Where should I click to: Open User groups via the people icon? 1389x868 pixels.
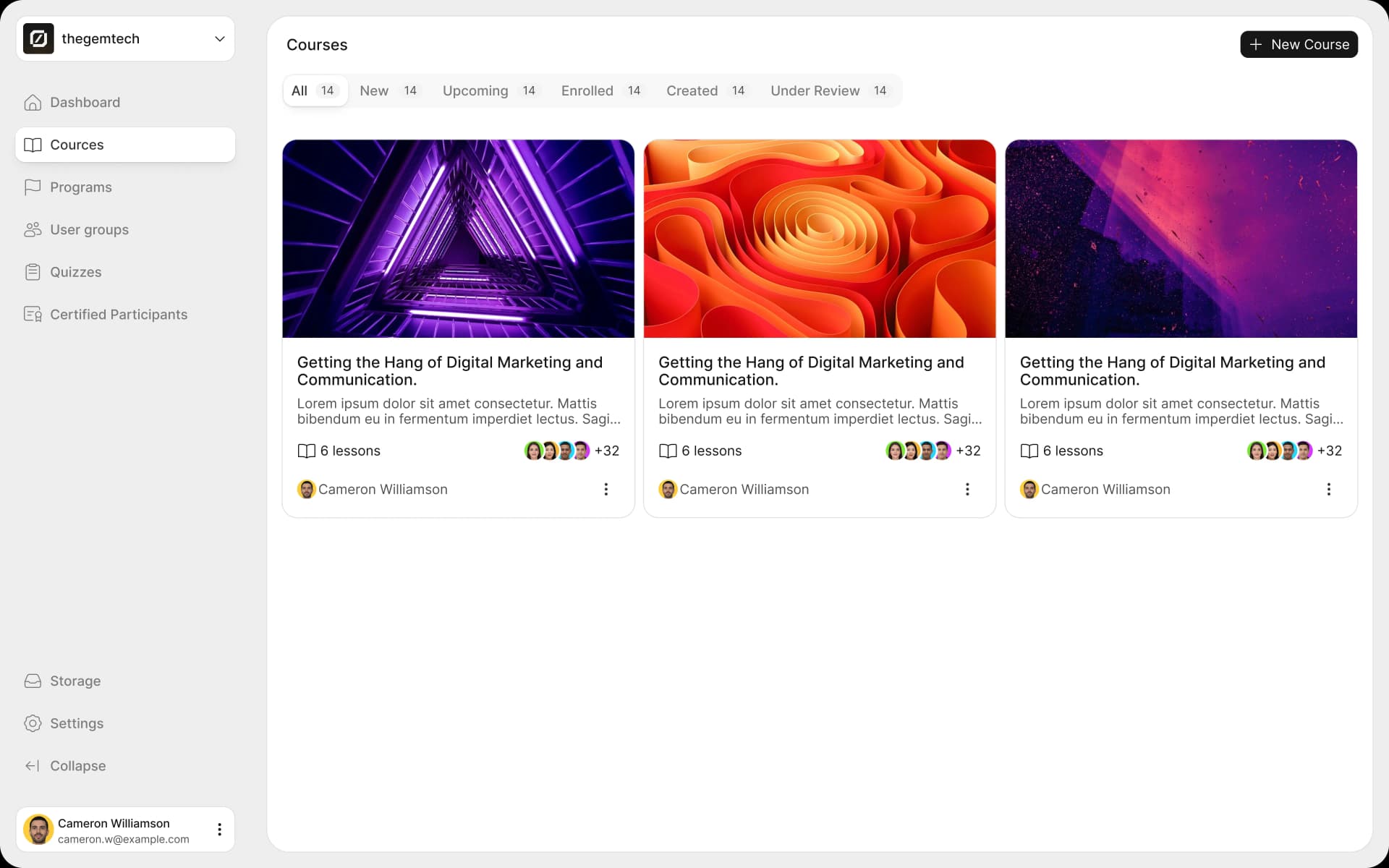(x=33, y=230)
